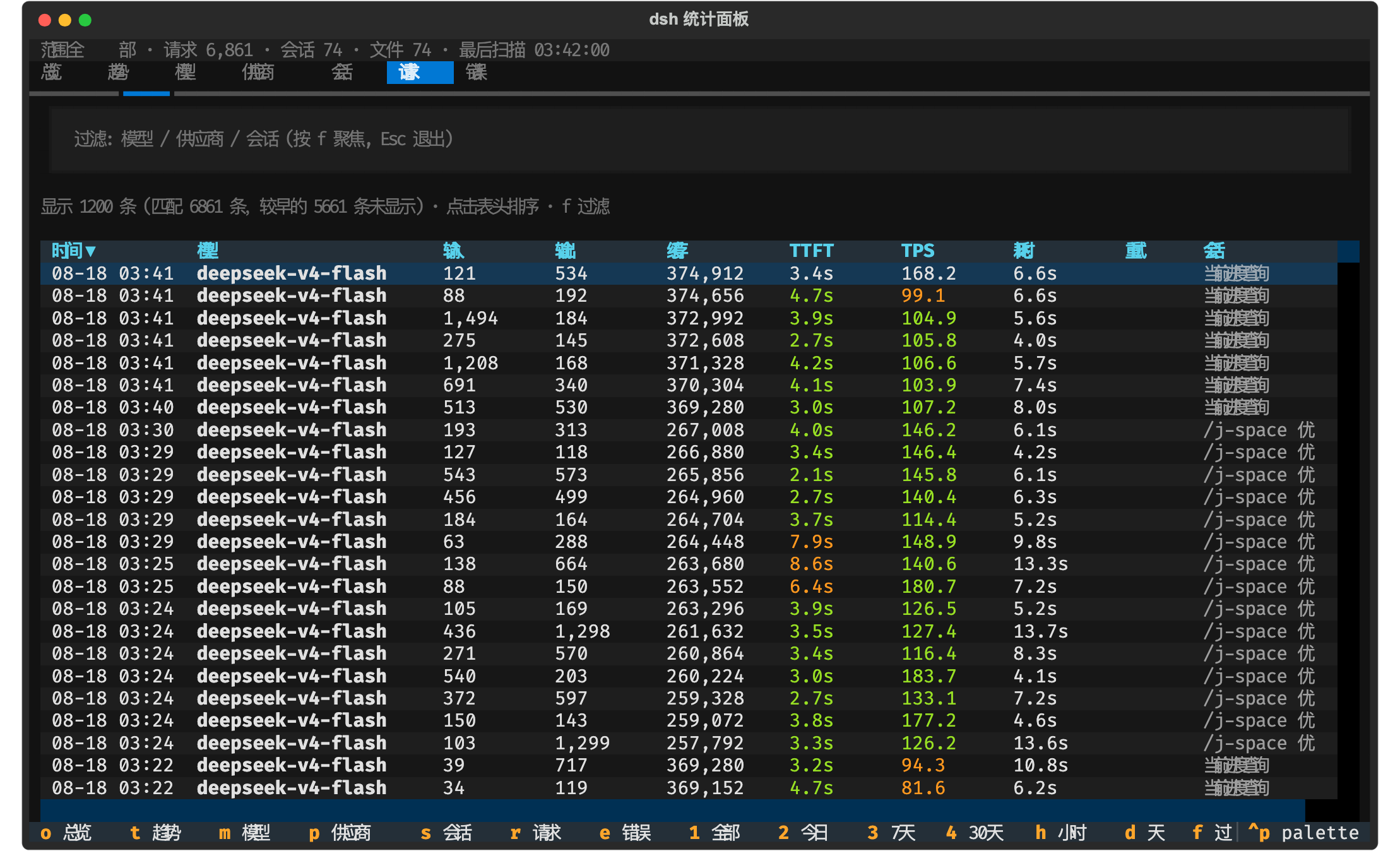Sort the table by the TPS column header
The width and height of the screenshot is (1400, 851).
click(x=918, y=251)
